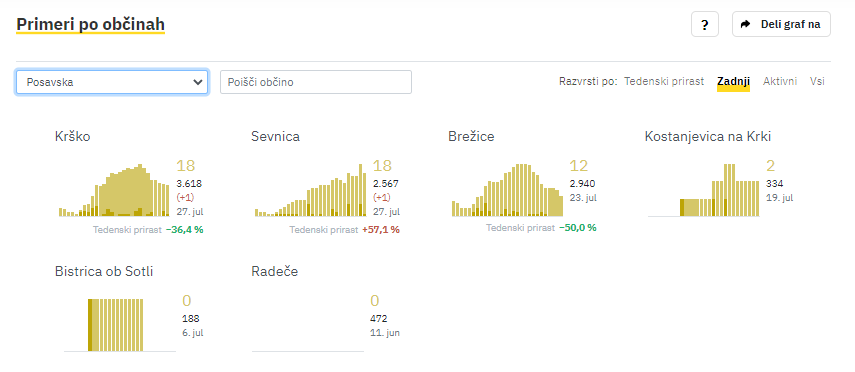The image size is (855, 372).
Task: Click the Brežice bar chart
Action: (507, 190)
